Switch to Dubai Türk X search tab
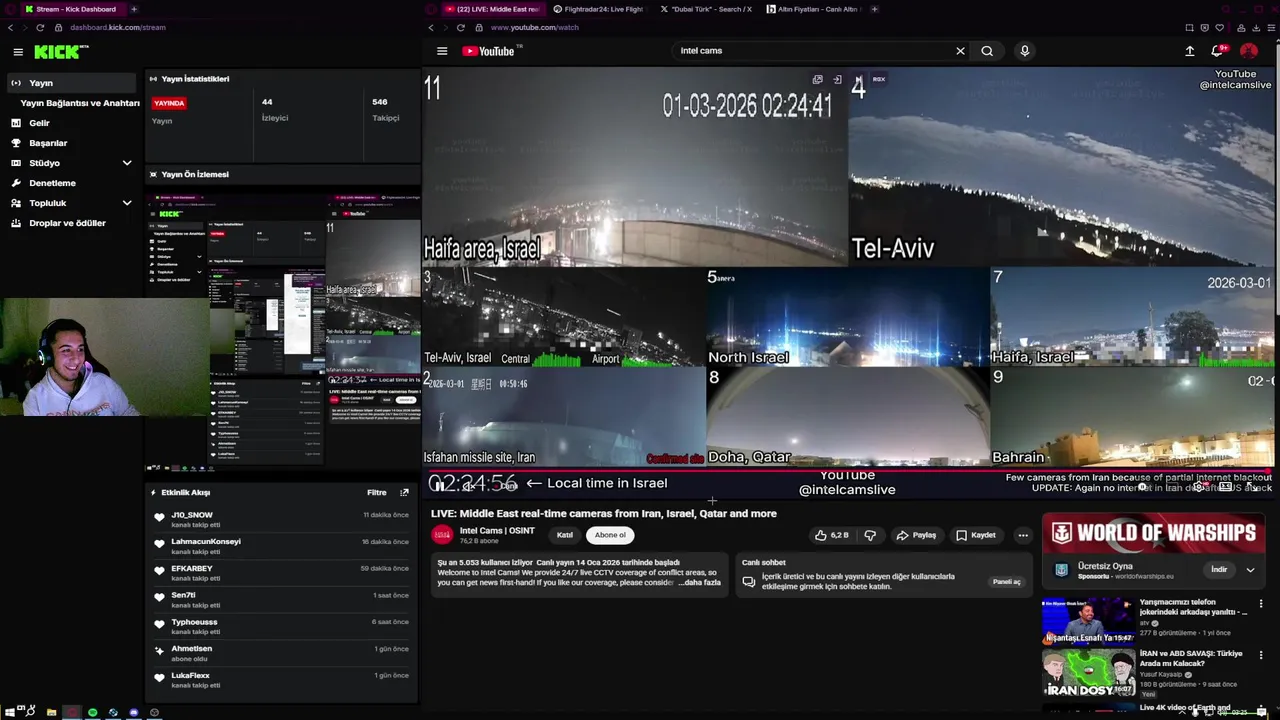Image resolution: width=1280 pixels, height=720 pixels. [x=706, y=9]
